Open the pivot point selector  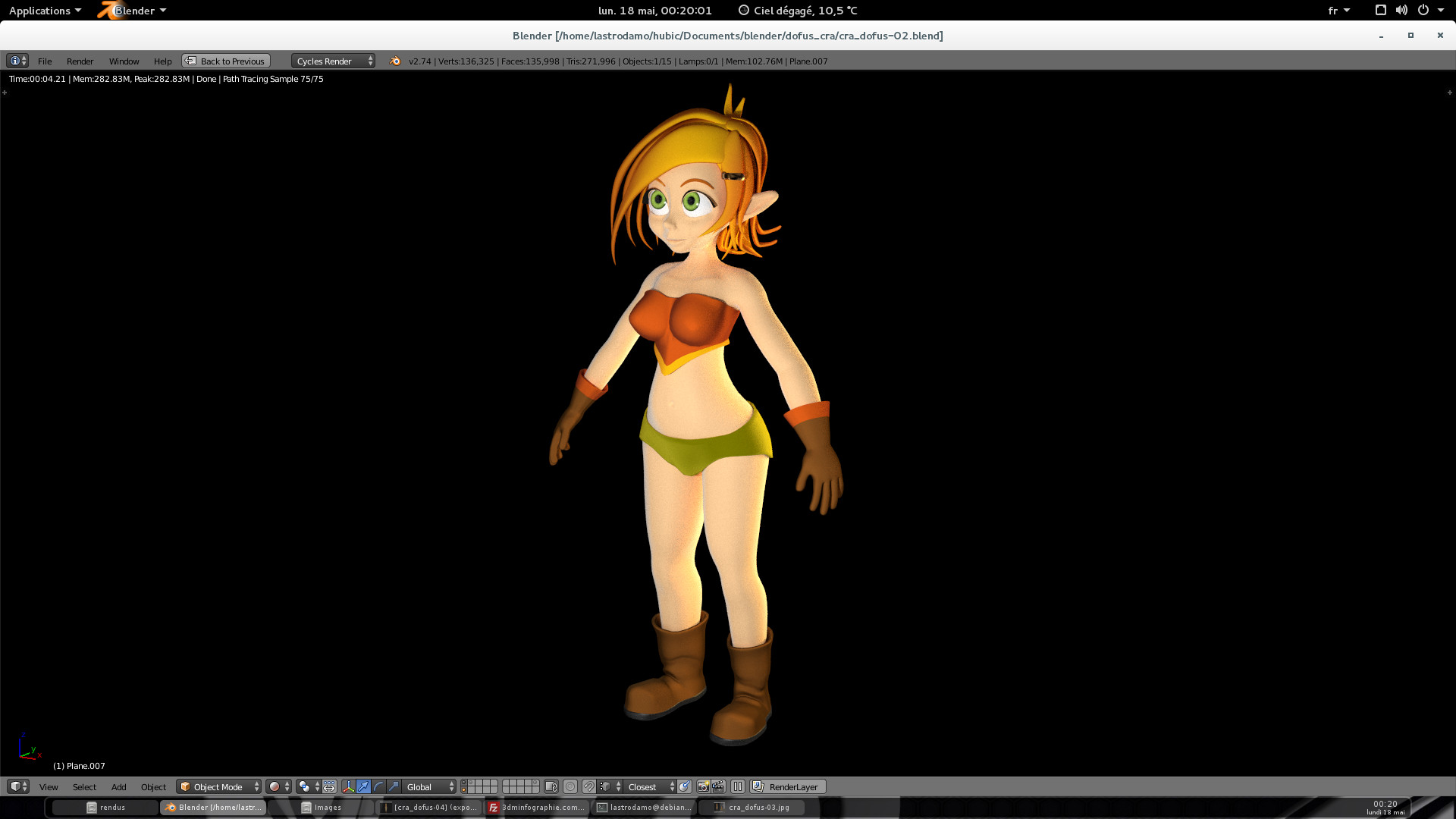309,786
